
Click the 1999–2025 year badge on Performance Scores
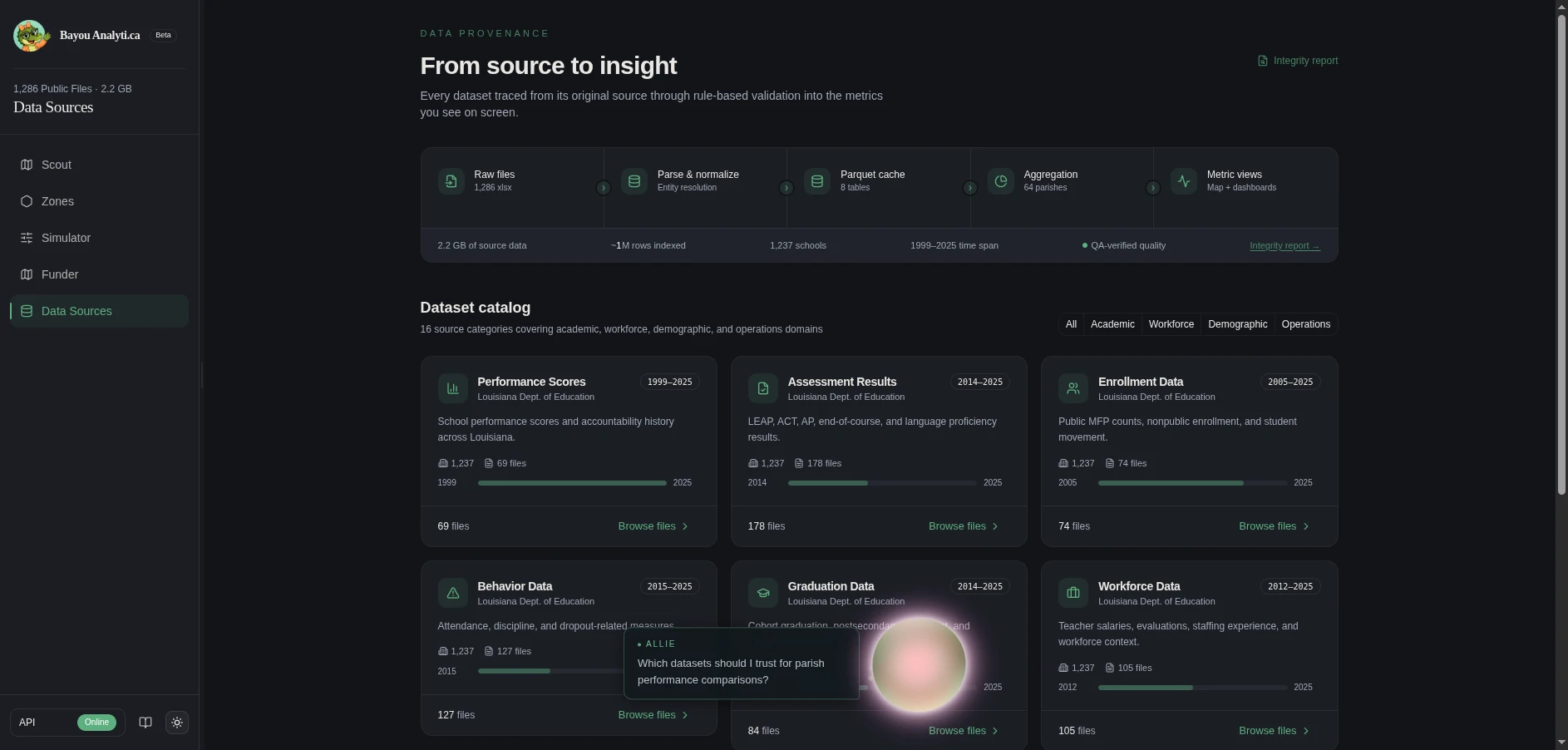(669, 382)
